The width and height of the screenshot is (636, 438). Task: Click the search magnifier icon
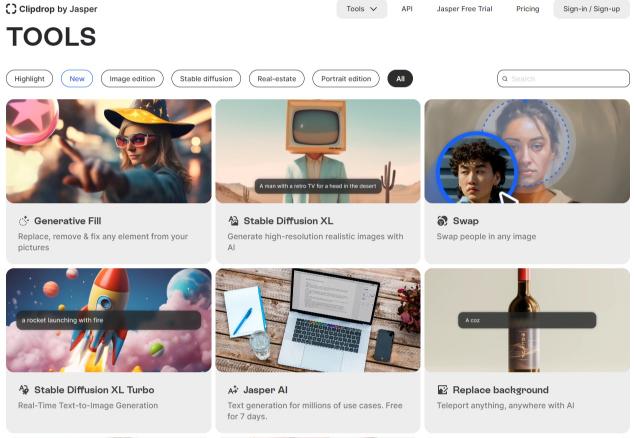point(505,78)
